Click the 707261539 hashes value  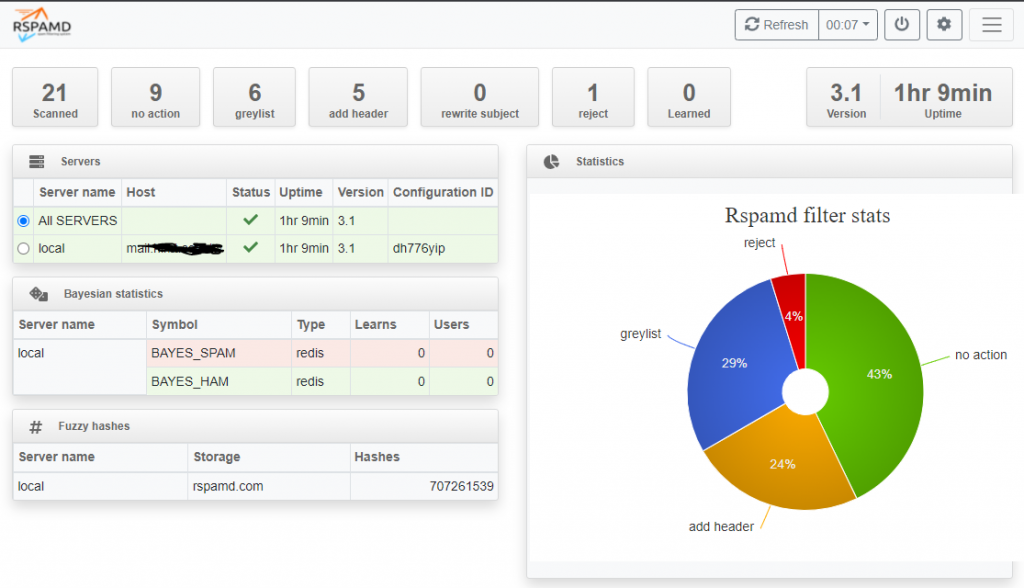pos(461,486)
